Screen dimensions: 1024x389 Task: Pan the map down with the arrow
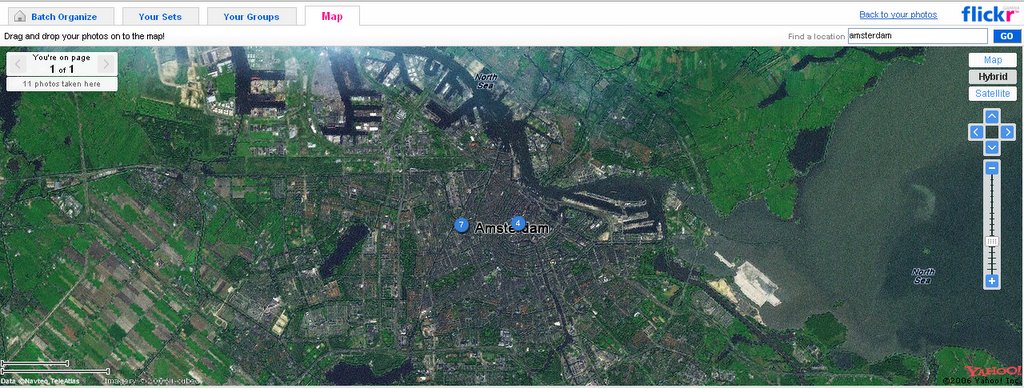(991, 148)
